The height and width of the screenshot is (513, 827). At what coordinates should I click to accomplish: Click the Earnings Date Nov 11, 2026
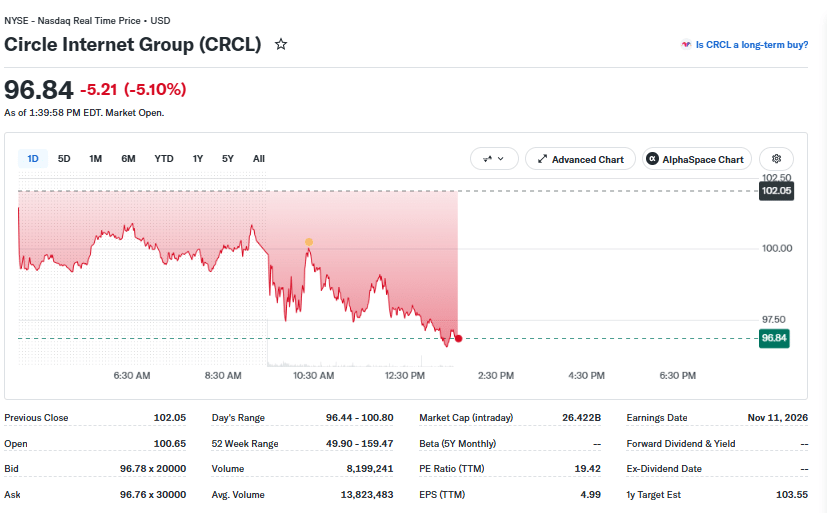coord(777,418)
